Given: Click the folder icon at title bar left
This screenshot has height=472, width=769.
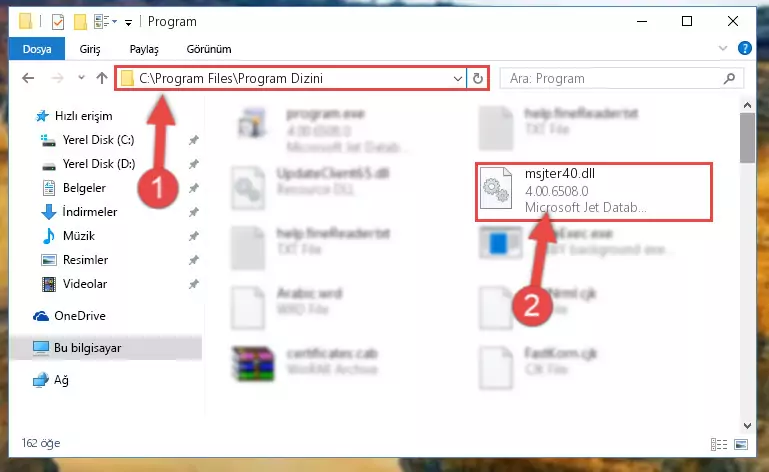Looking at the screenshot, I should [26, 22].
